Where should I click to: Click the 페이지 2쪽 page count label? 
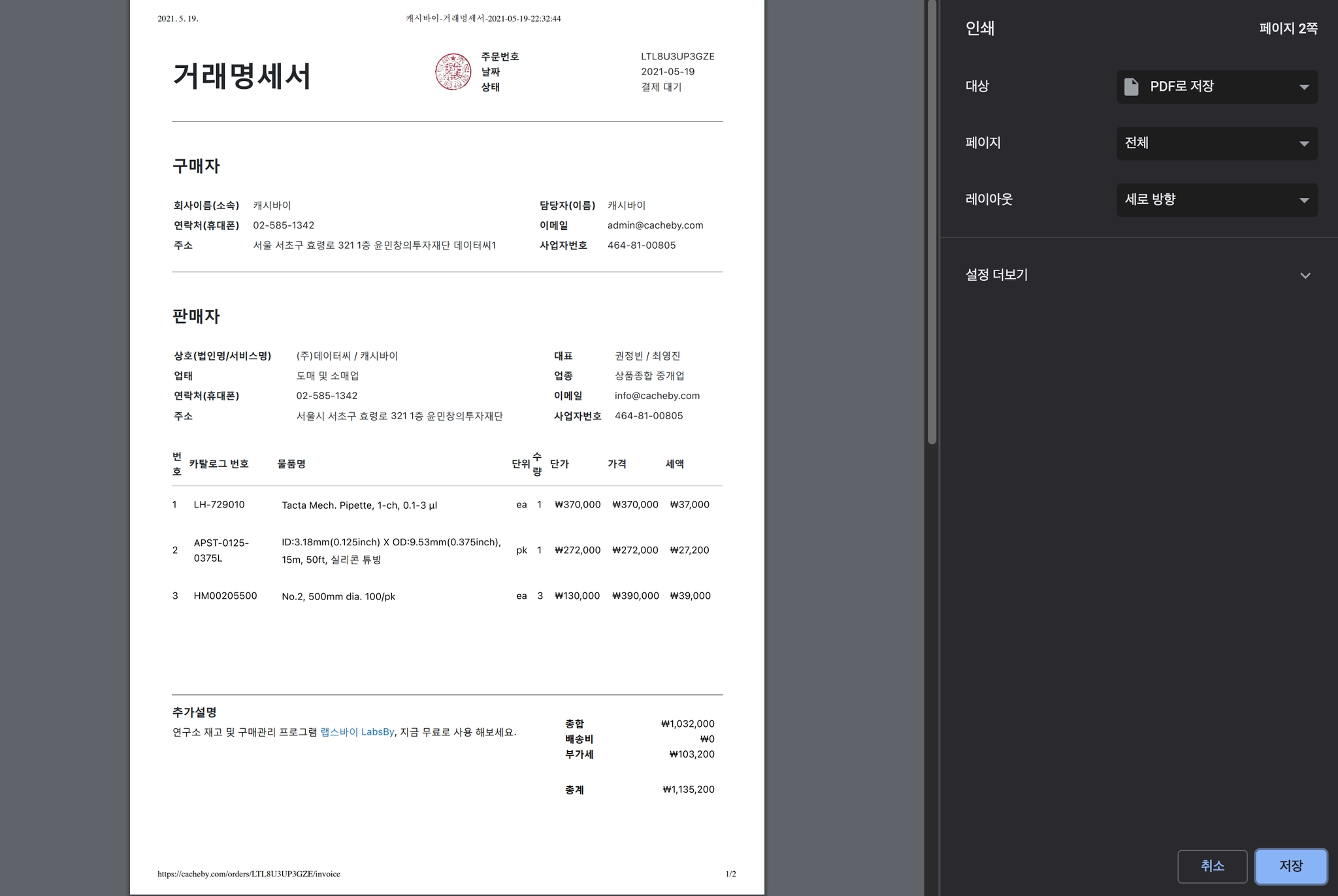click(x=1288, y=28)
